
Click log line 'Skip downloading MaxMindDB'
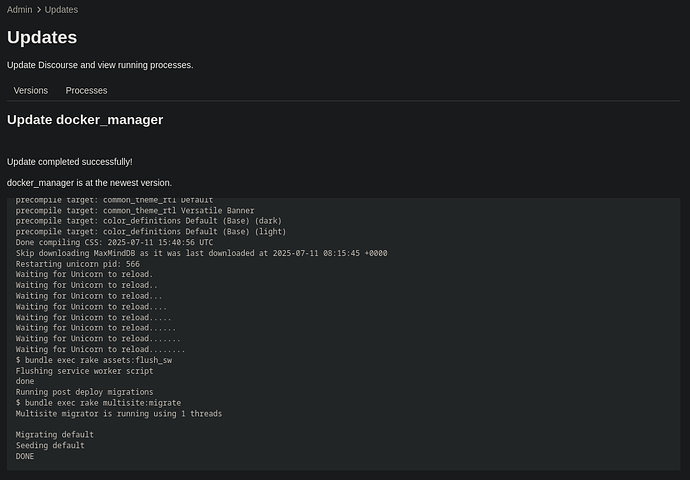[x=202, y=253]
